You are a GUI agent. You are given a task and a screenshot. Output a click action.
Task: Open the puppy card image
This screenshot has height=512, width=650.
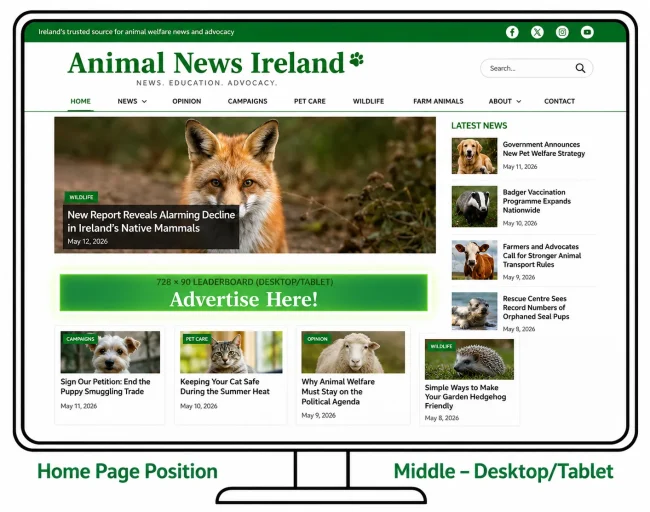pos(110,352)
